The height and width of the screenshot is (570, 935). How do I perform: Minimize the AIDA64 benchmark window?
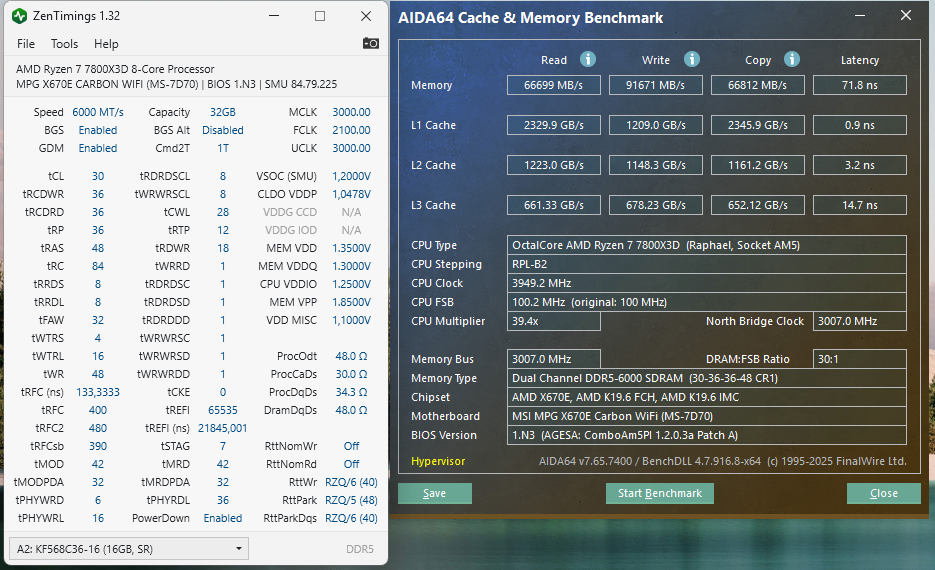point(860,16)
